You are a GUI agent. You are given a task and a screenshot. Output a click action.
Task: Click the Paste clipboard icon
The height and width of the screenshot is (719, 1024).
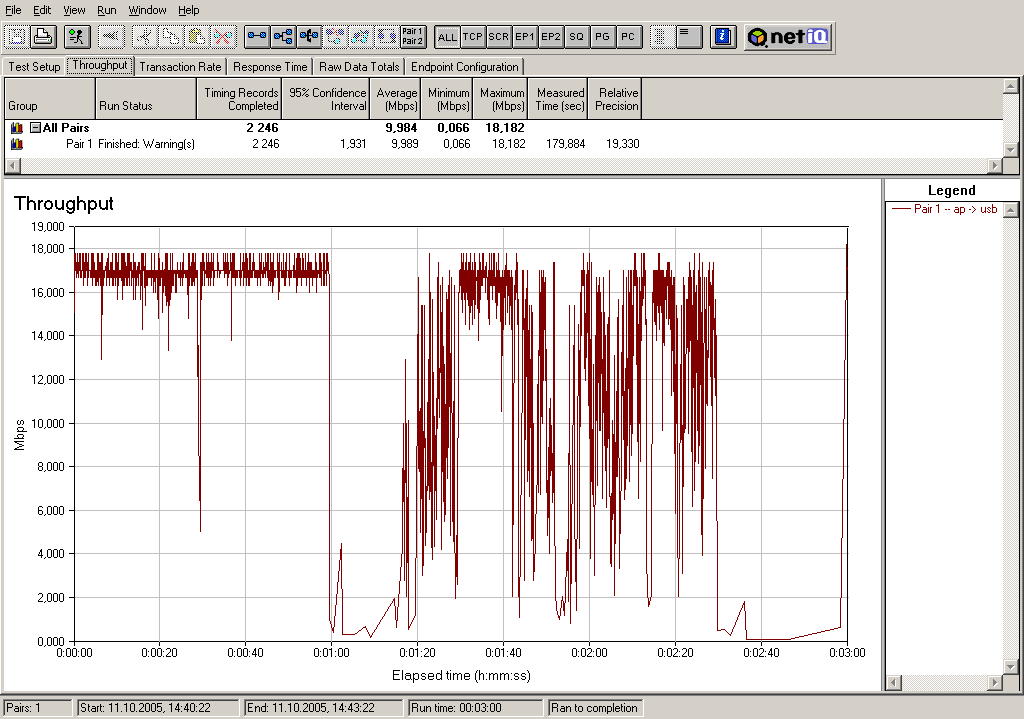[197, 37]
